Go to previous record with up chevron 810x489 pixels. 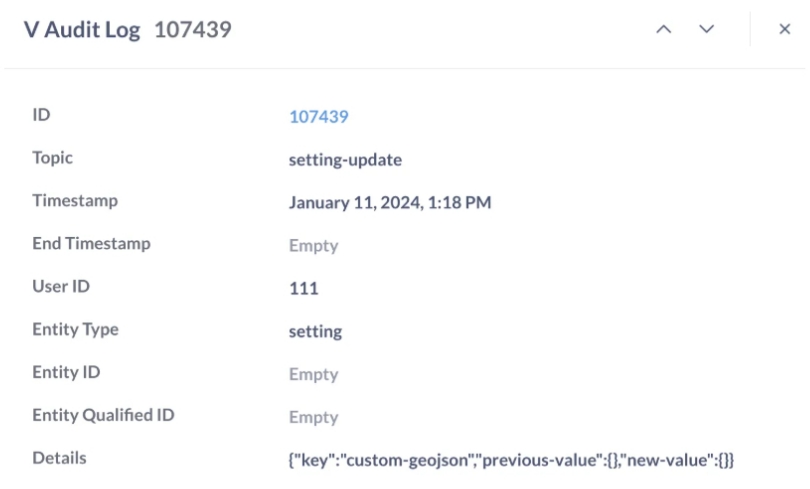663,30
